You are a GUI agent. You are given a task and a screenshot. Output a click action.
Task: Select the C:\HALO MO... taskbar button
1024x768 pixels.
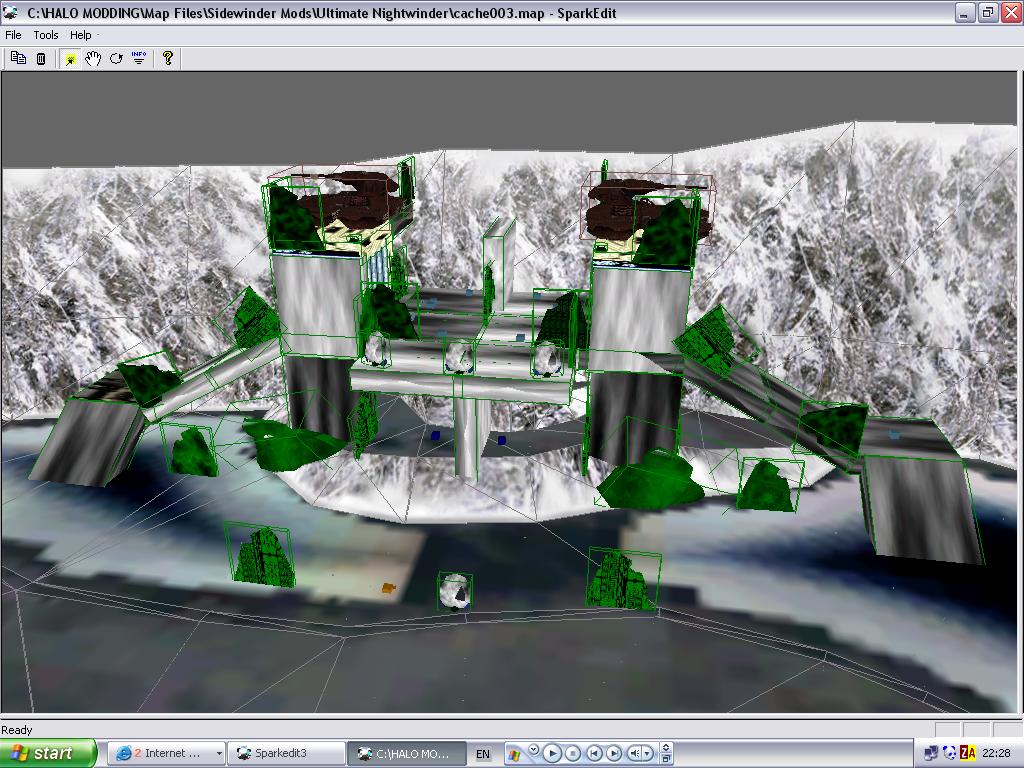pos(406,753)
